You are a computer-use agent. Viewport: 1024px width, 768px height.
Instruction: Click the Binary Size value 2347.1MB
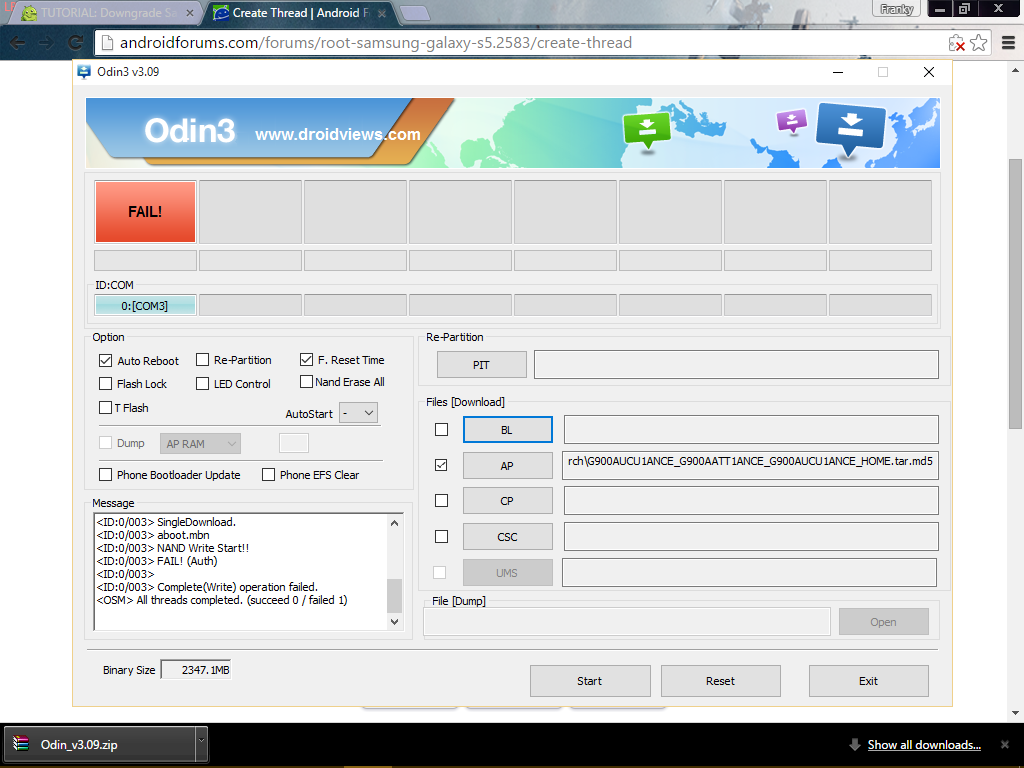pyautogui.click(x=196, y=670)
